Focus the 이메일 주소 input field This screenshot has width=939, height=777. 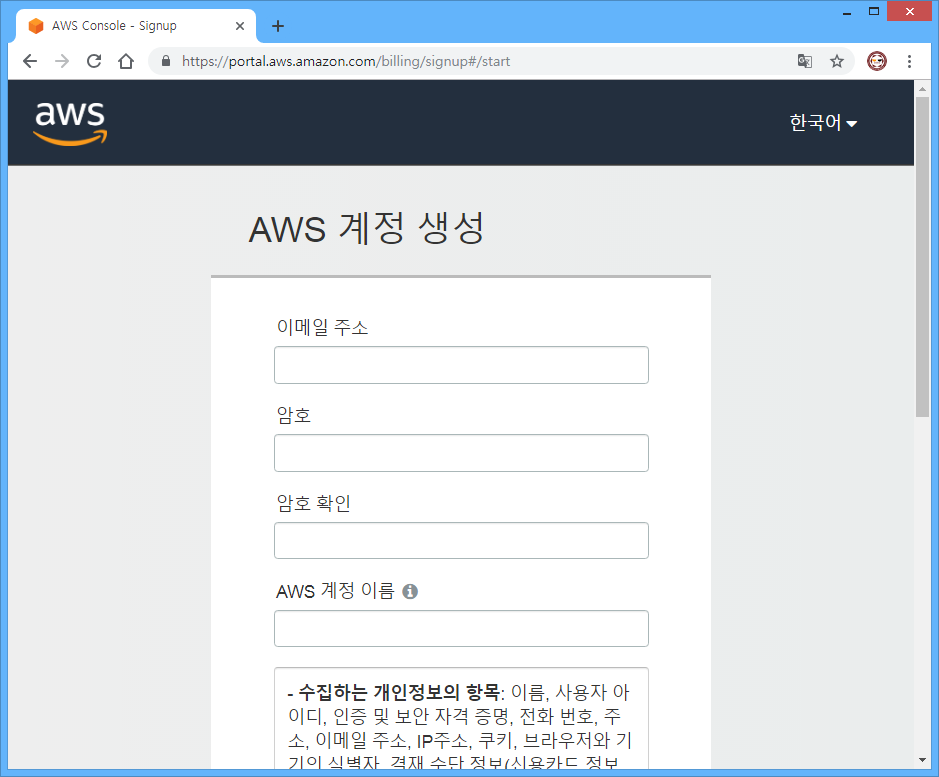461,365
